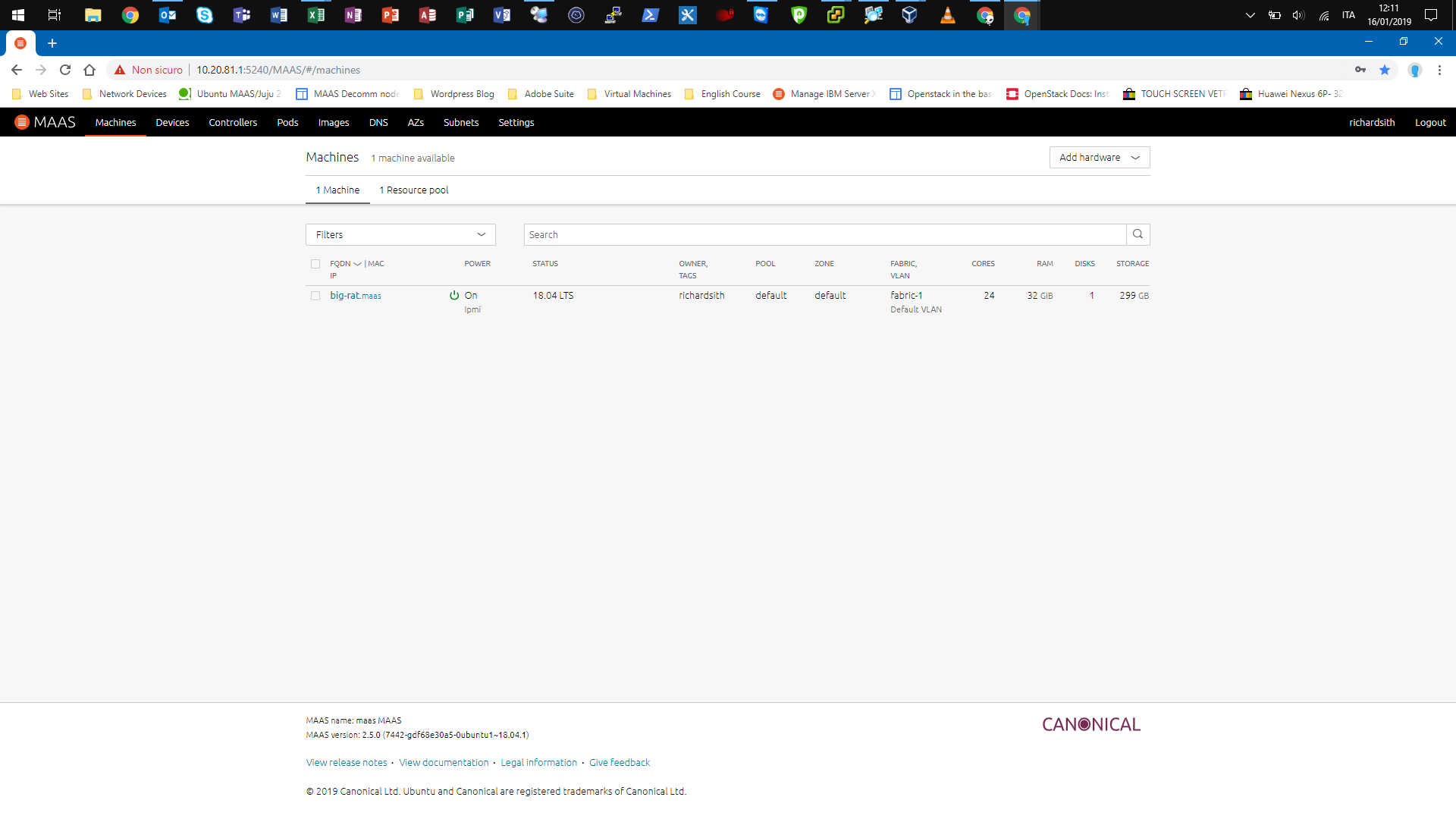Expand the Filters dropdown

400,234
